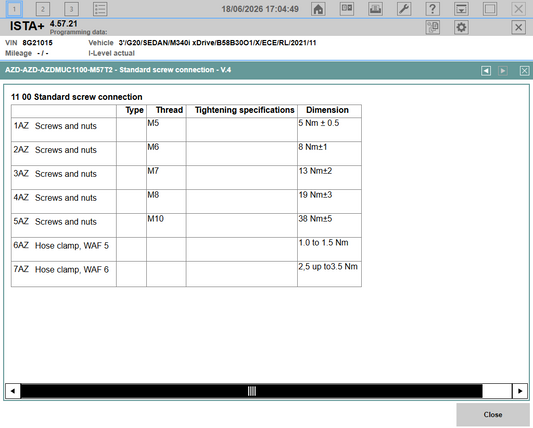
Task: Close the Standard screw connection document
Action: pos(525,71)
